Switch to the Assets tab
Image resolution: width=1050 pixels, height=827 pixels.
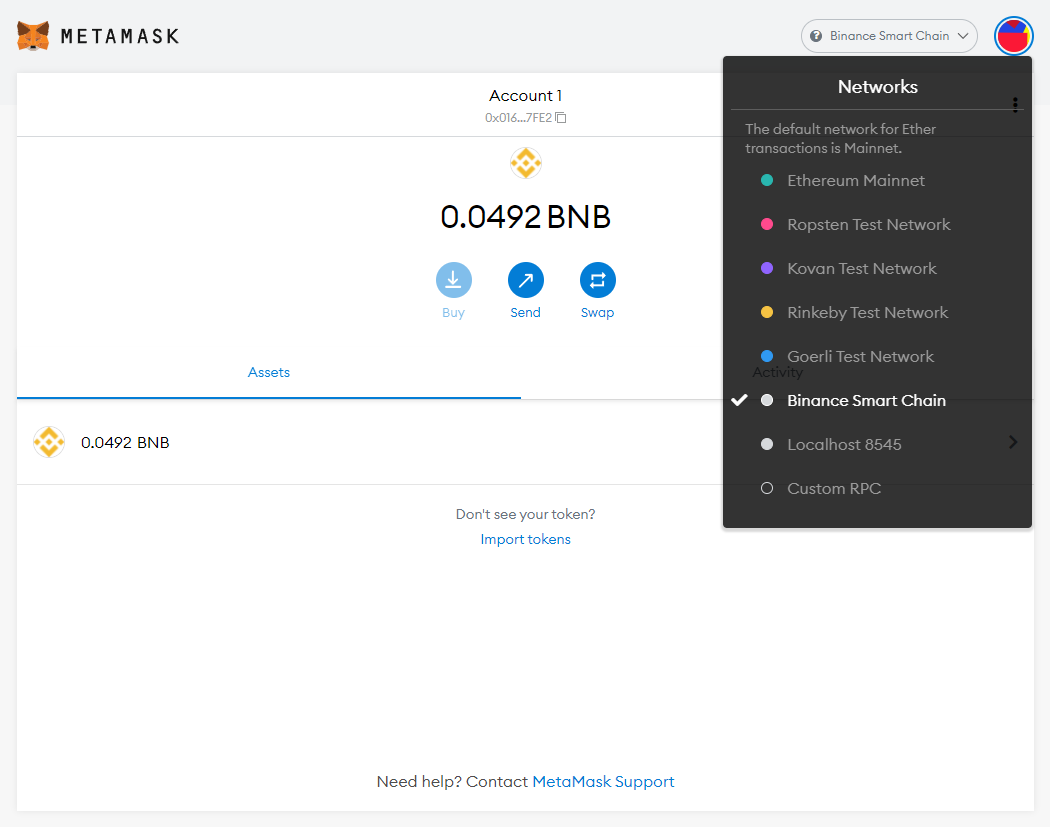[x=269, y=372]
